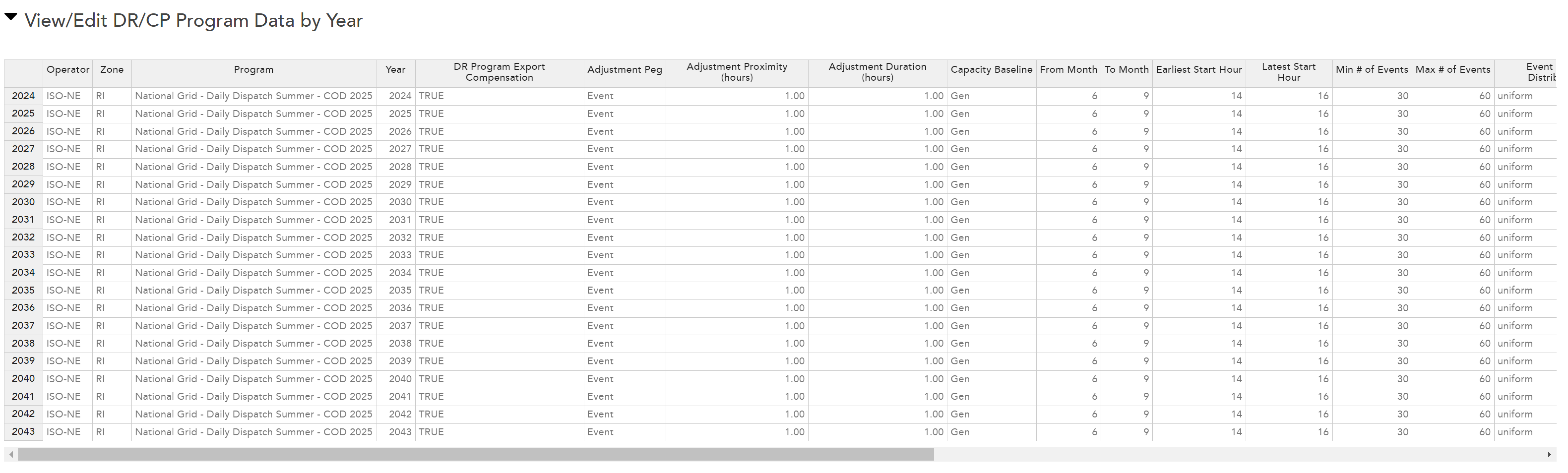This screenshot has width=1568, height=473.
Task: Select row header 2028
Action: coord(23,167)
